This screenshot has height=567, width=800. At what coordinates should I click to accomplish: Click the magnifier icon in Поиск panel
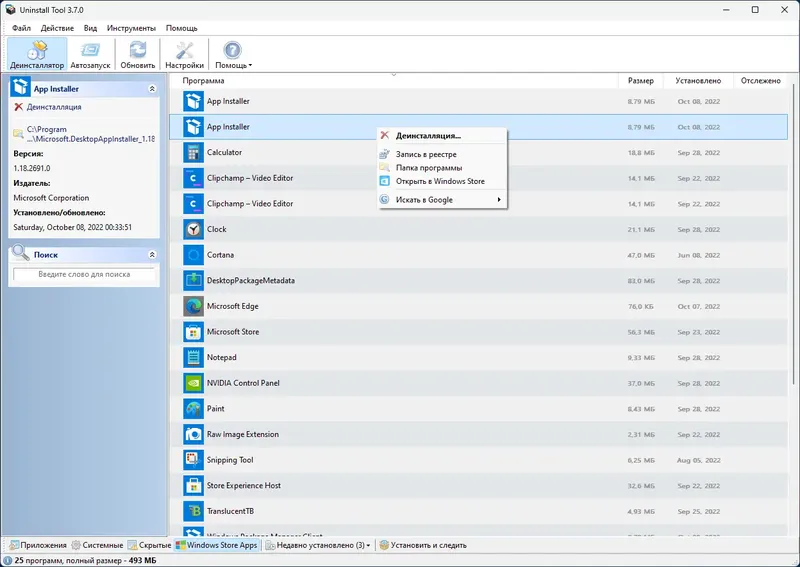[x=20, y=253]
